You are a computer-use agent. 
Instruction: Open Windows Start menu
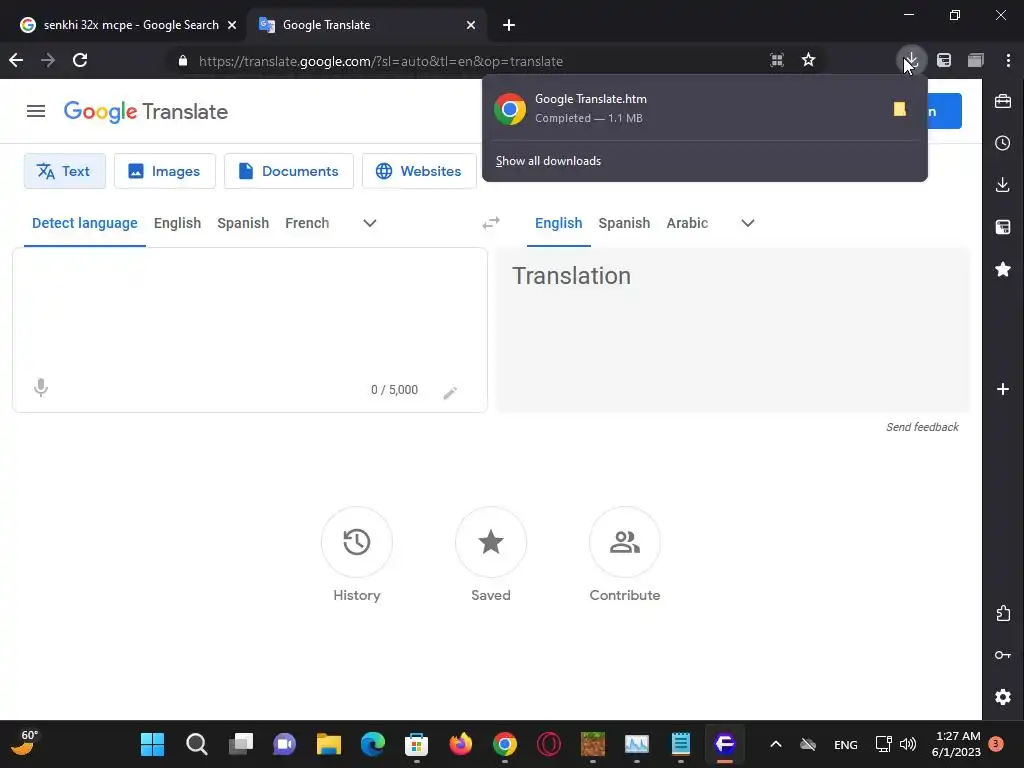(153, 744)
